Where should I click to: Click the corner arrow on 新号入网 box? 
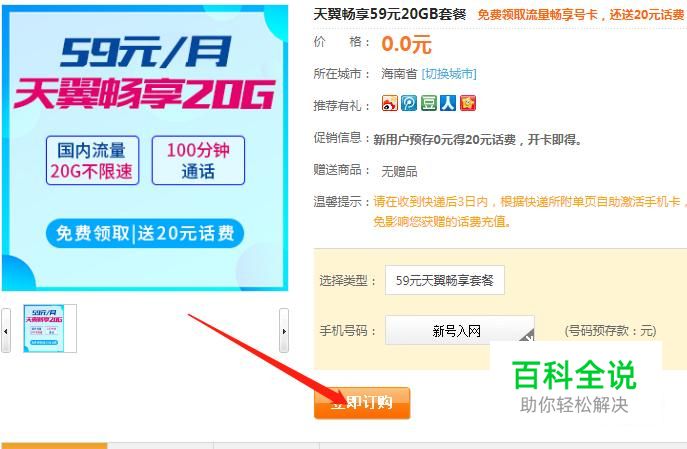[528, 336]
